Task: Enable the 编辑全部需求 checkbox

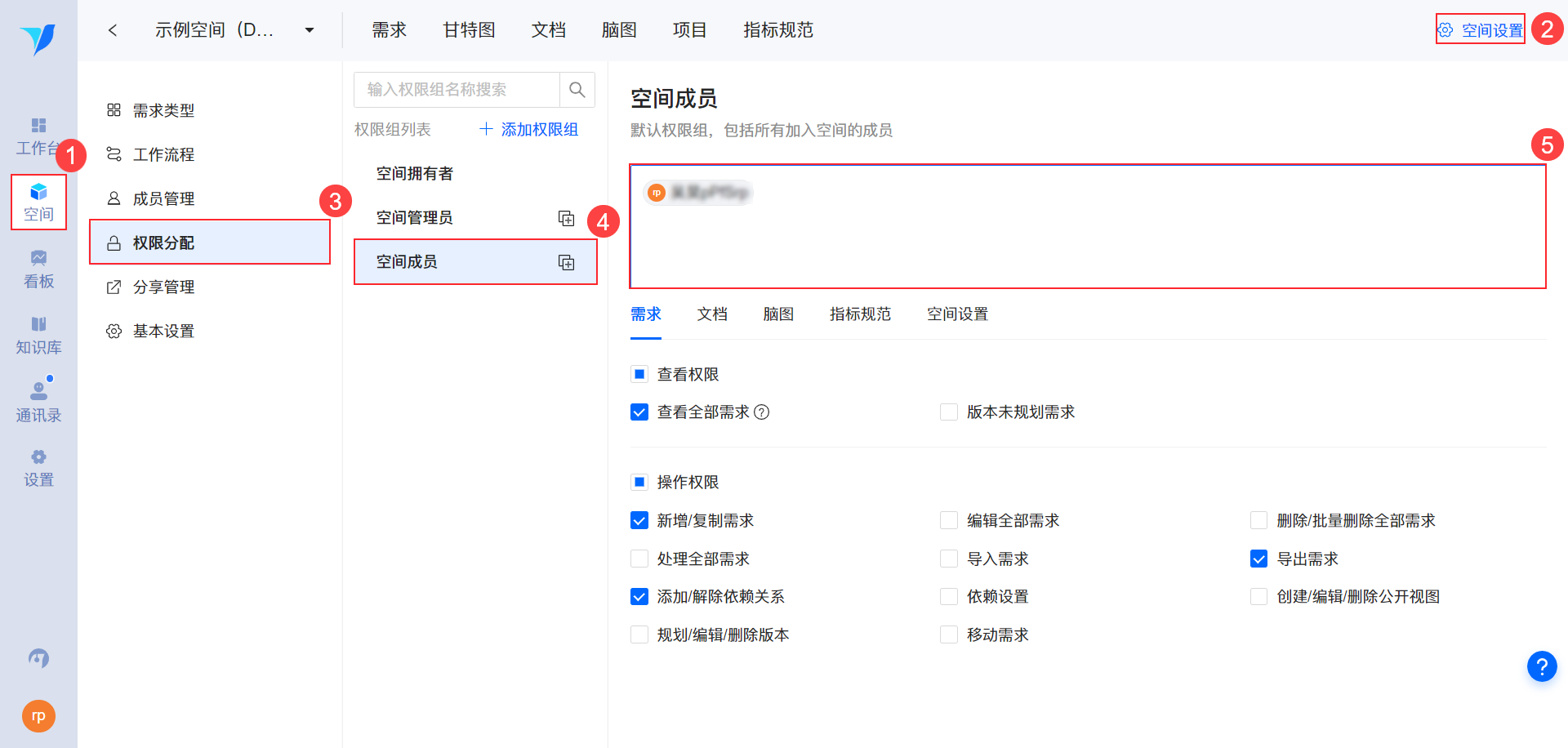Action: click(949, 520)
